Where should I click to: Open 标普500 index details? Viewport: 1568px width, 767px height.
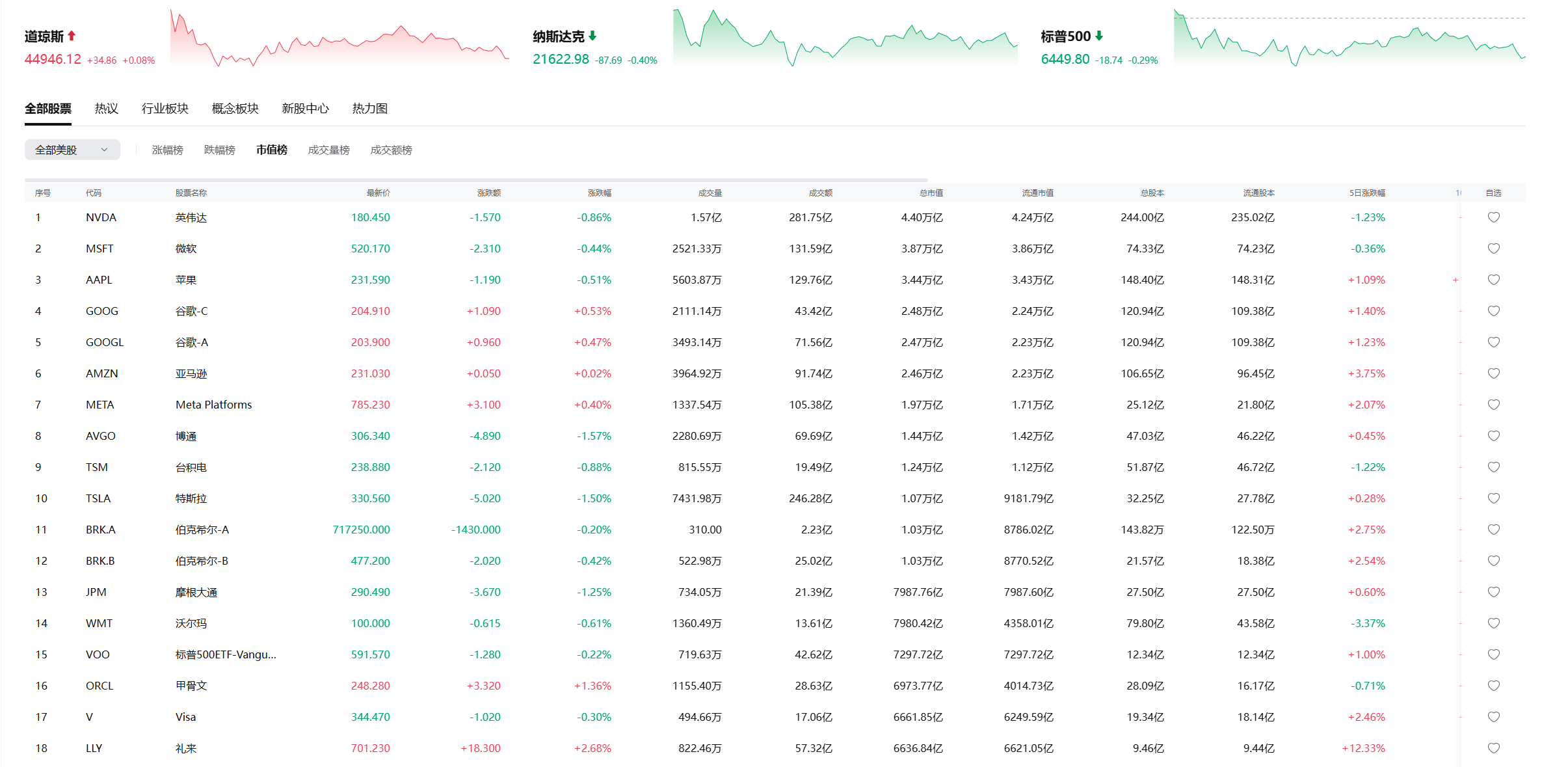1065,36
